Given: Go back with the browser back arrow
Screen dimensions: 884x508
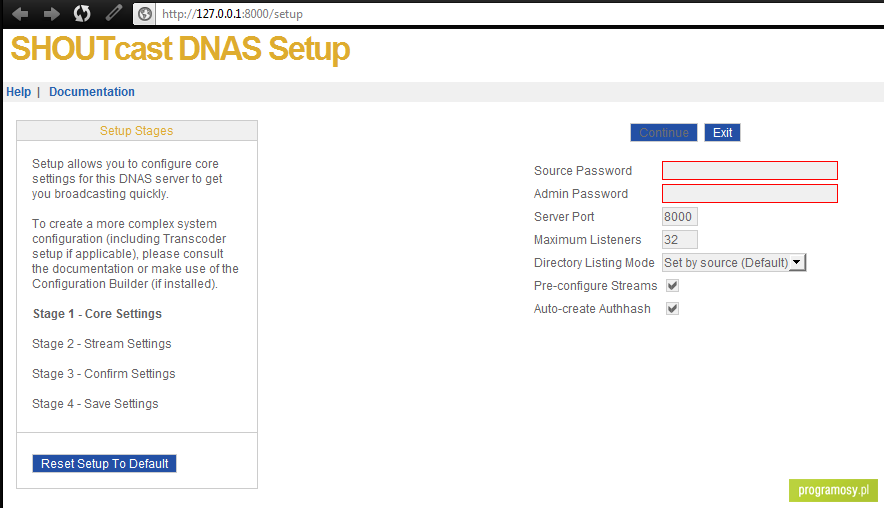Looking at the screenshot, I should tap(20, 14).
